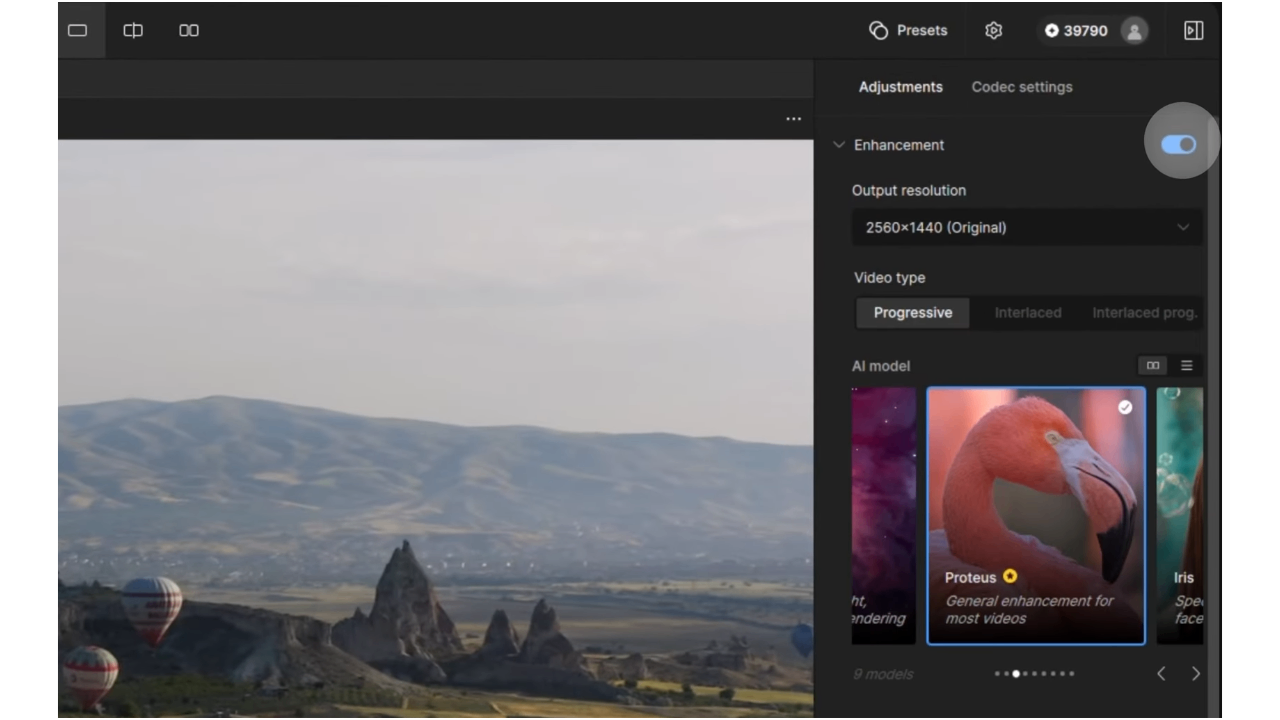Click the highlighted model pagination dot

click(x=1016, y=674)
